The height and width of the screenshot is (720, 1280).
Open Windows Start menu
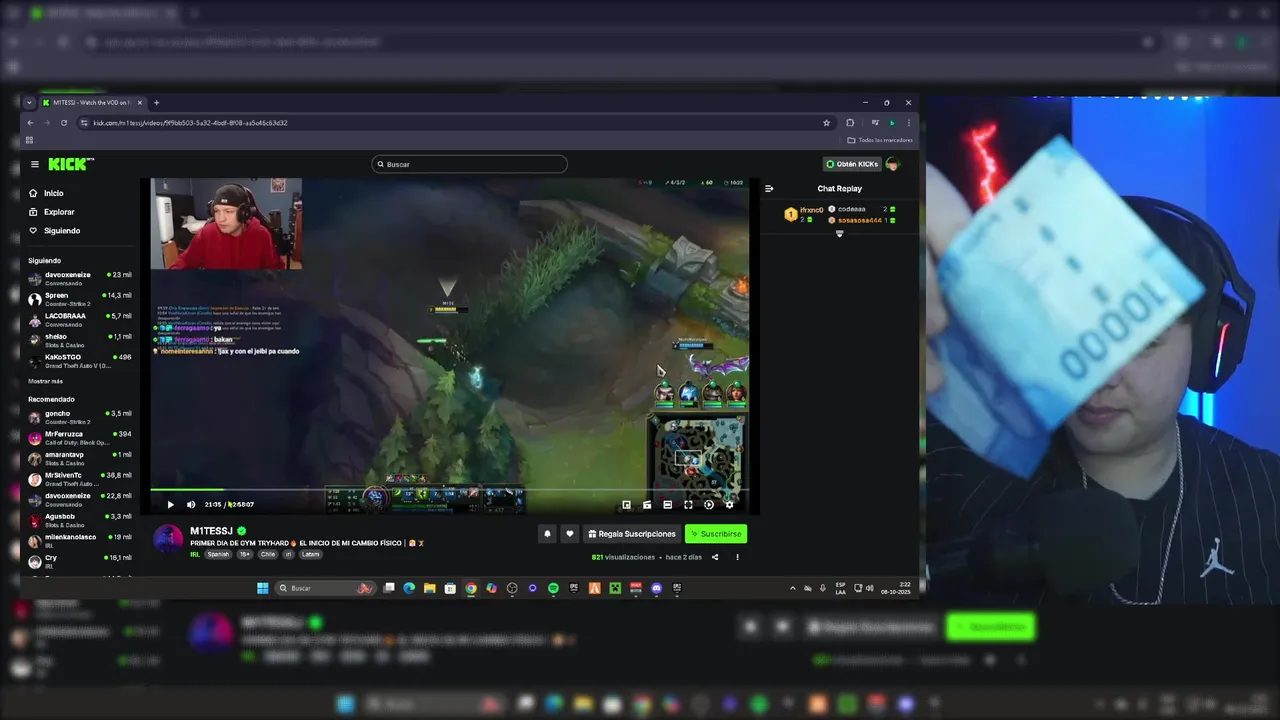click(x=263, y=588)
